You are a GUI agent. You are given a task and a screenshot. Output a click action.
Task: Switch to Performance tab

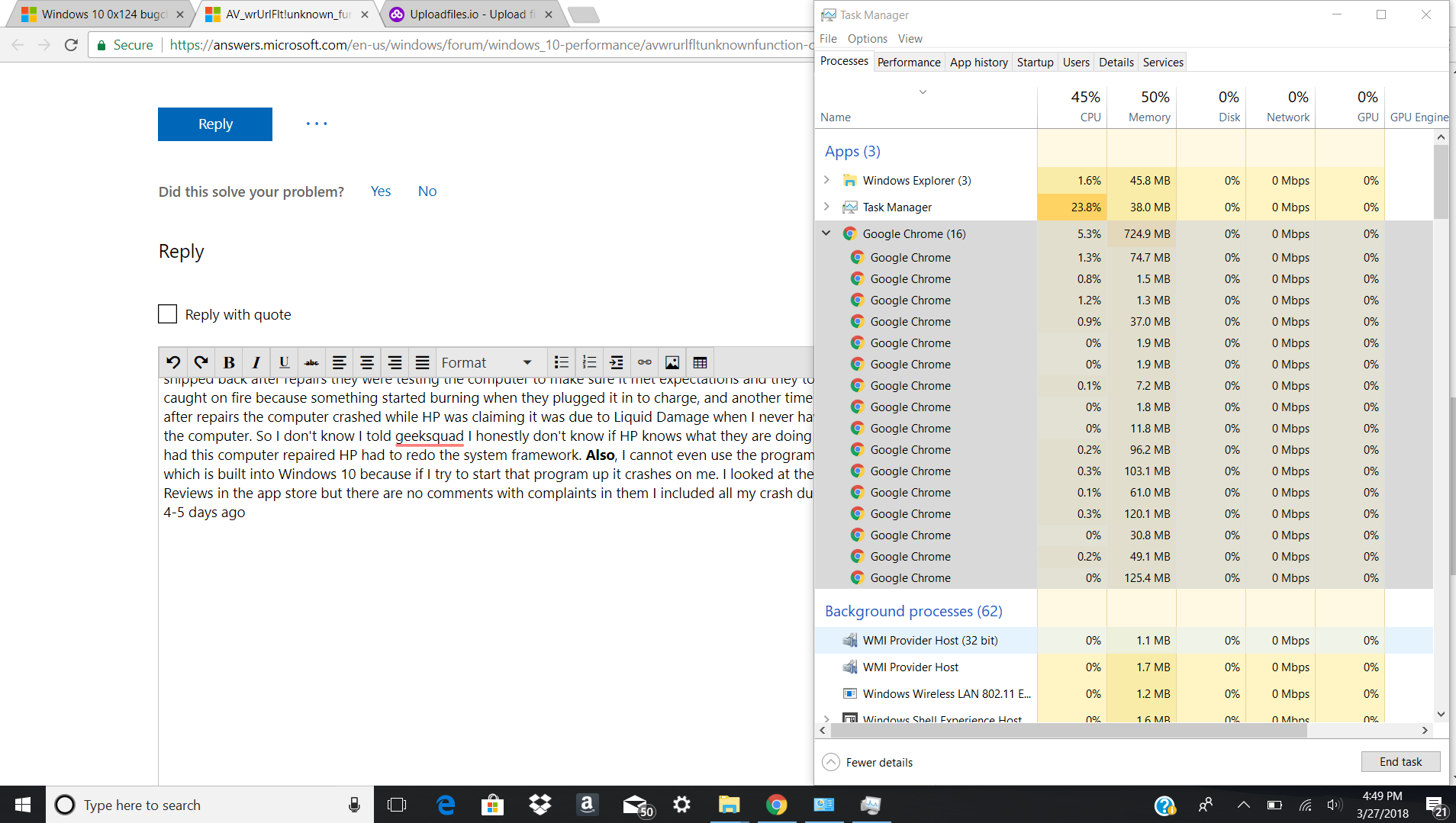(x=909, y=63)
